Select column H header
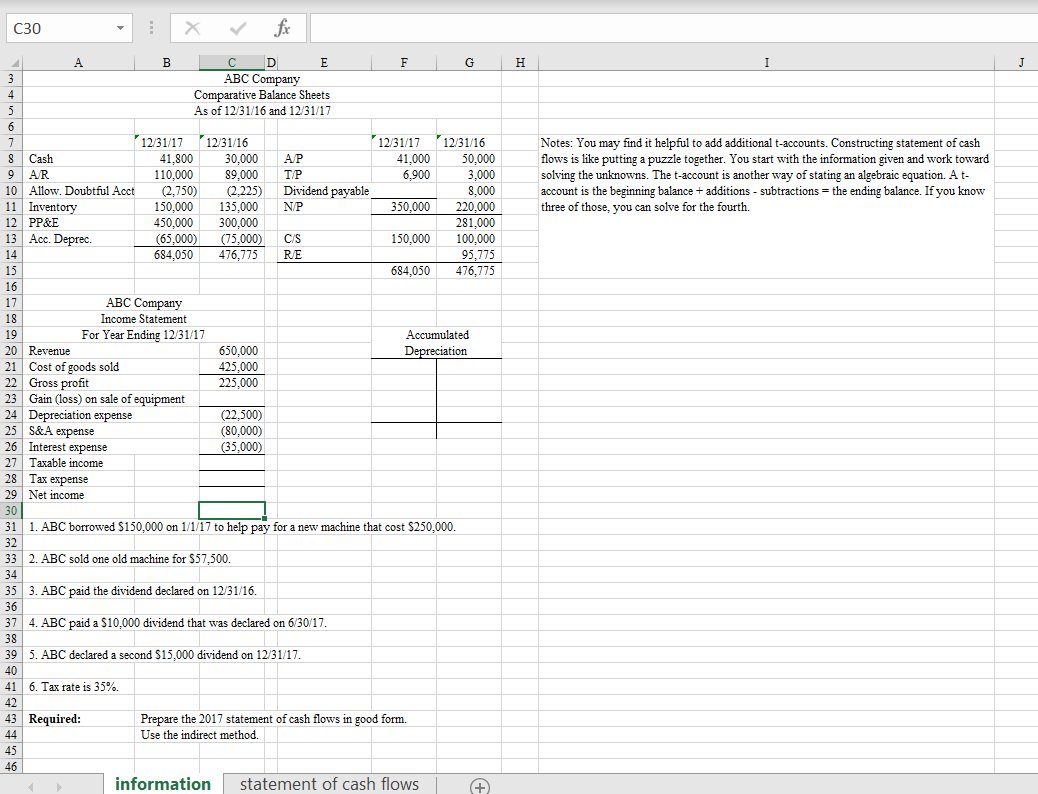Viewport: 1038px width, 794px height. (x=520, y=63)
